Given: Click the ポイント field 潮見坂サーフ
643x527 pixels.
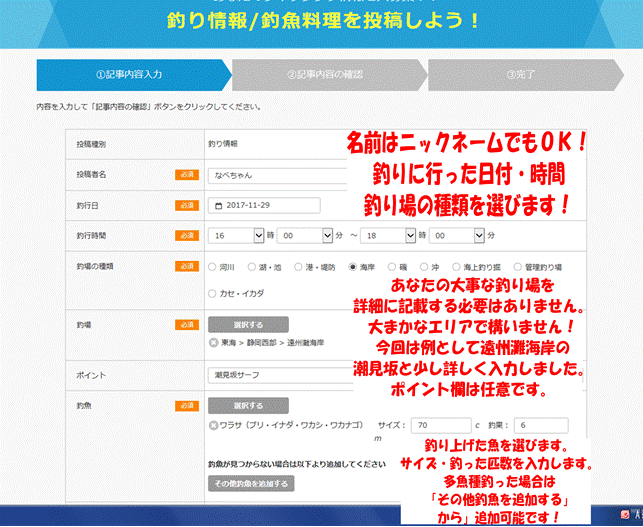Looking at the screenshot, I should click(x=281, y=375).
